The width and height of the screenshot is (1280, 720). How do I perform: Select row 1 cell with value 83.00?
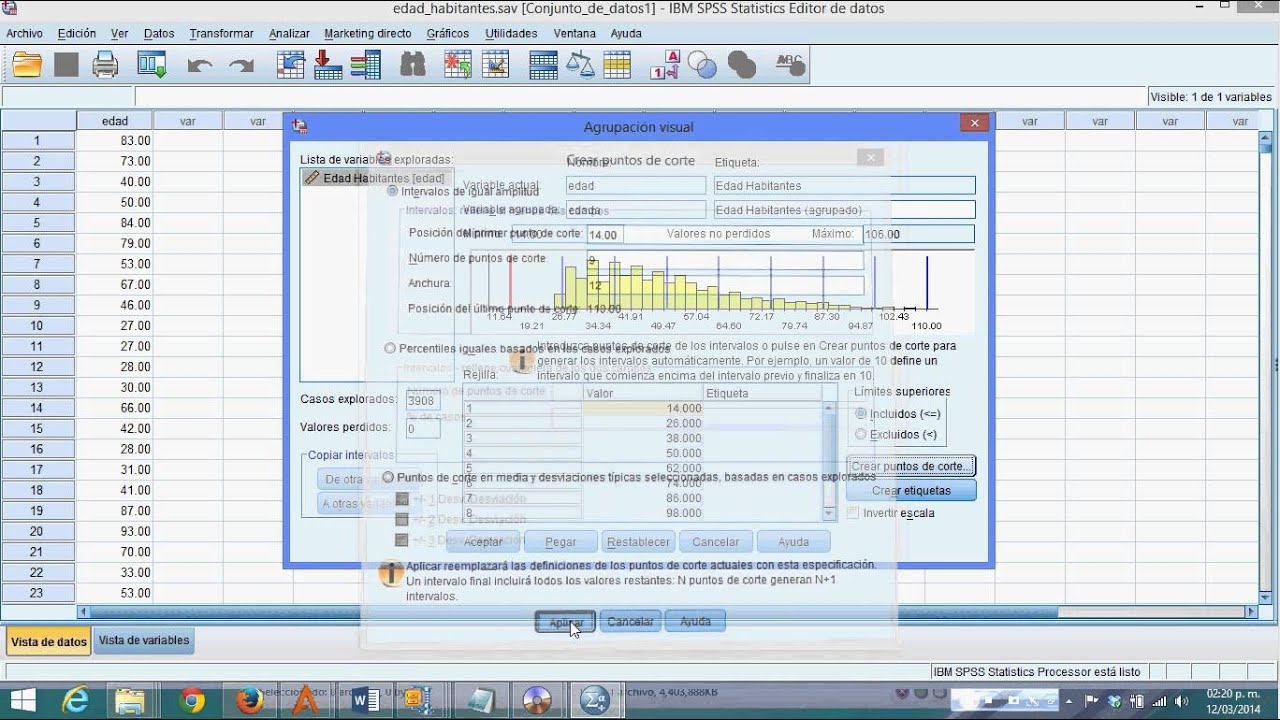click(115, 141)
